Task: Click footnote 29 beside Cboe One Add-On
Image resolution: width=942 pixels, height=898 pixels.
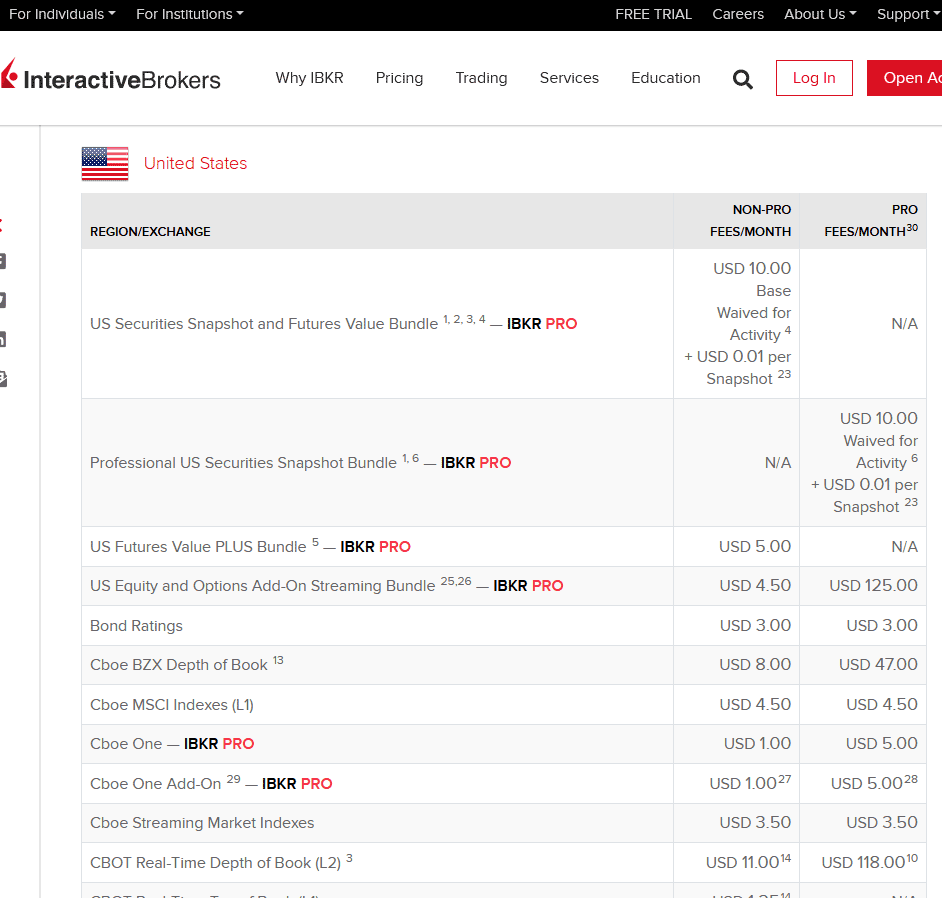Action: point(234,779)
